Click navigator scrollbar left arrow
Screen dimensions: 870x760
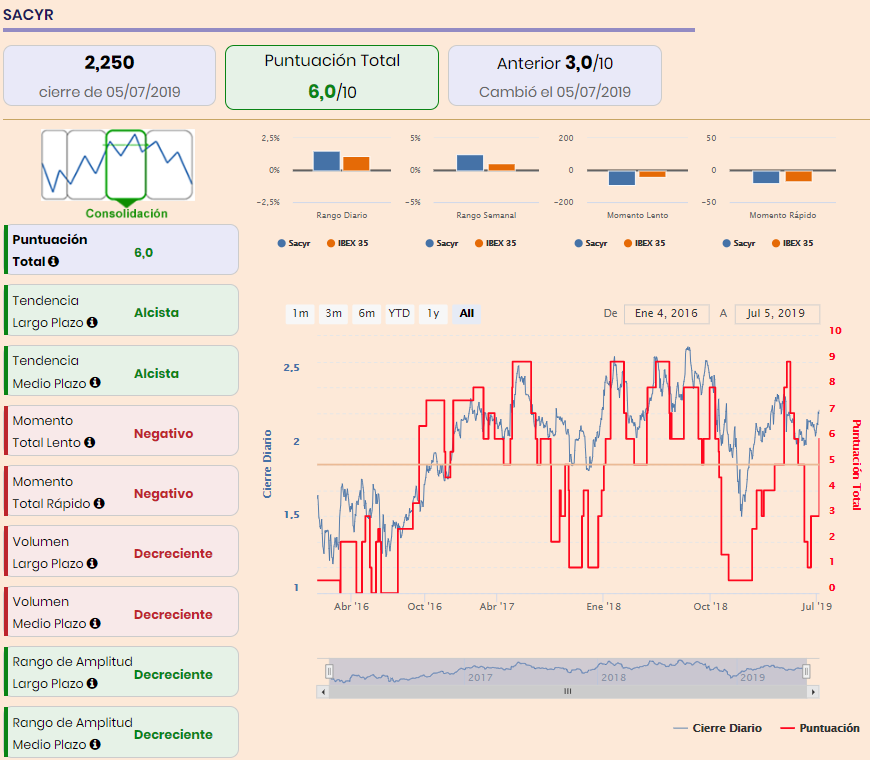323,692
